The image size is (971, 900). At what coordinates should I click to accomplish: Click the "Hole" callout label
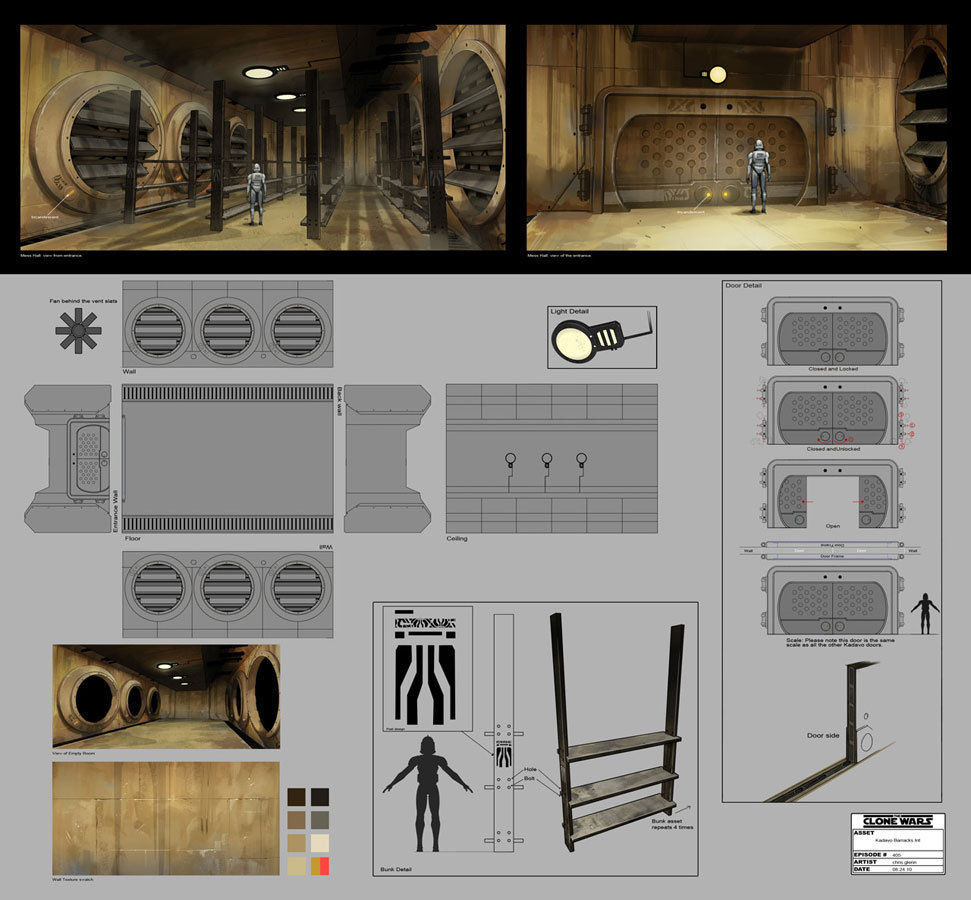click(x=530, y=769)
